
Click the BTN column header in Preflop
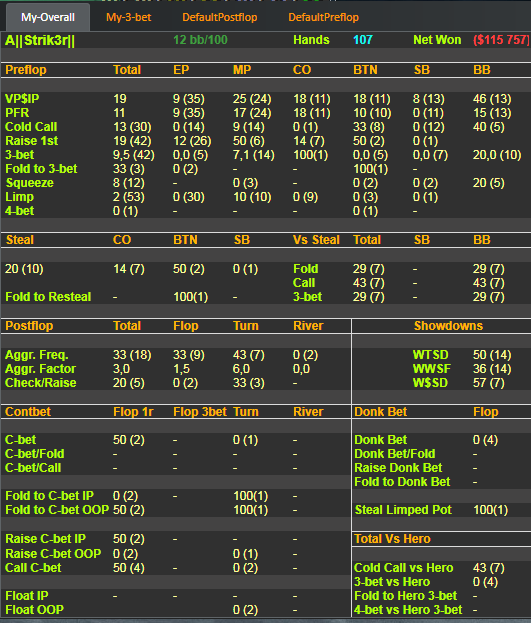(365, 70)
